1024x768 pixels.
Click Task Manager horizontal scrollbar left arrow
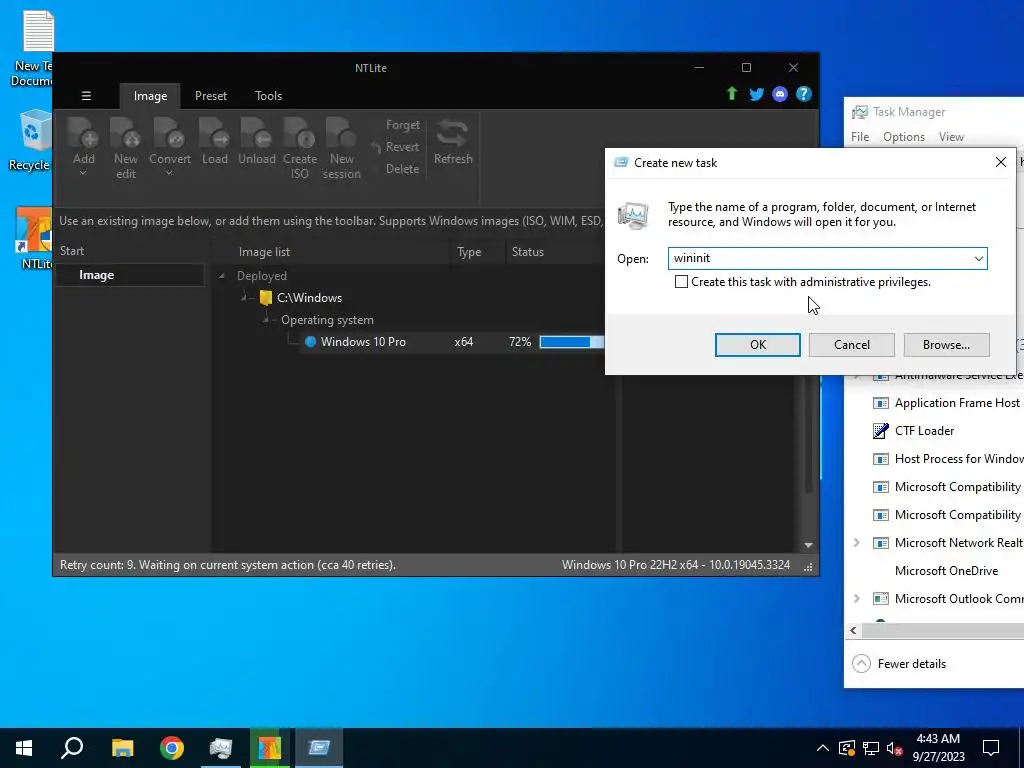pos(854,631)
